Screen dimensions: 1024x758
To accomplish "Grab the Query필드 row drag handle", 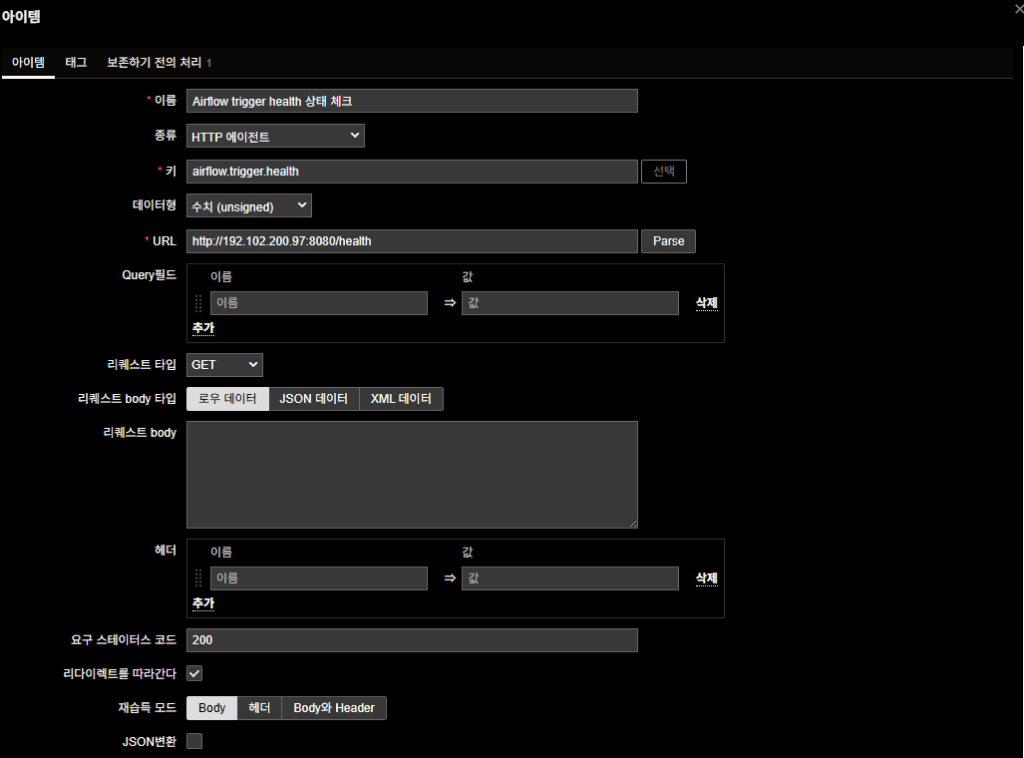I will point(198,303).
